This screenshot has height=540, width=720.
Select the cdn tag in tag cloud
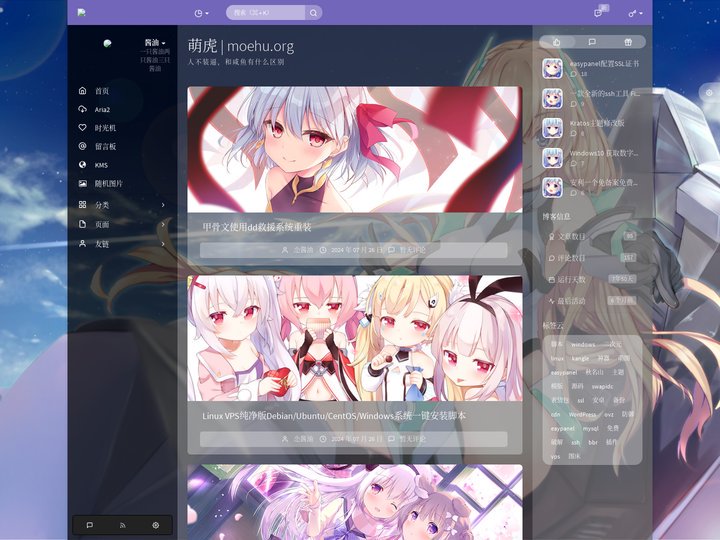tap(556, 414)
